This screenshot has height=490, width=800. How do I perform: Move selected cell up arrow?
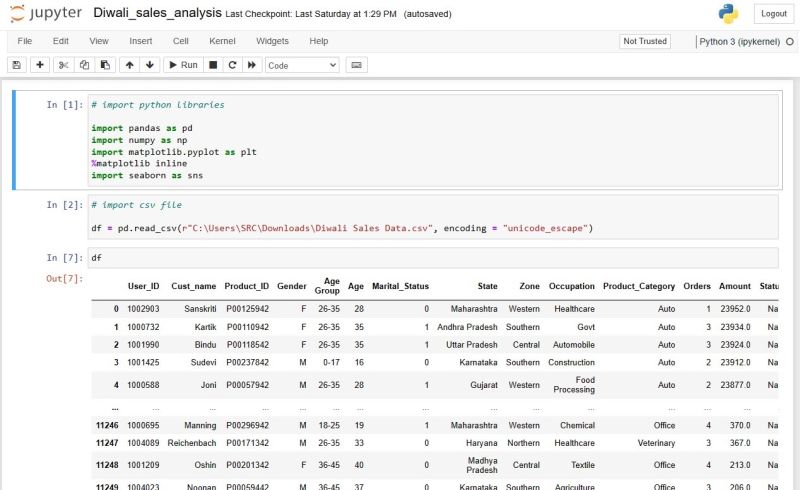tap(130, 65)
